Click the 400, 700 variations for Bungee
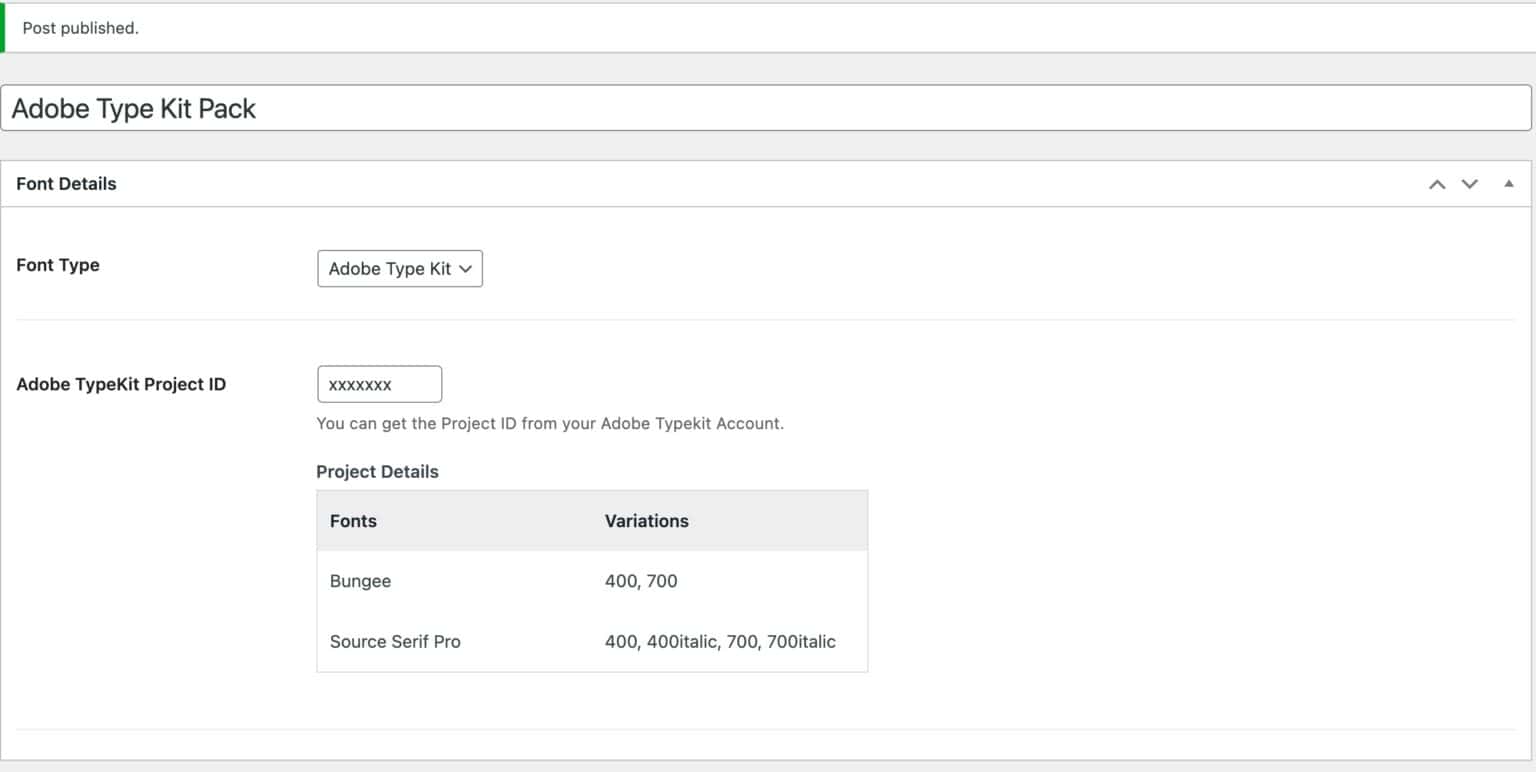 coord(640,581)
